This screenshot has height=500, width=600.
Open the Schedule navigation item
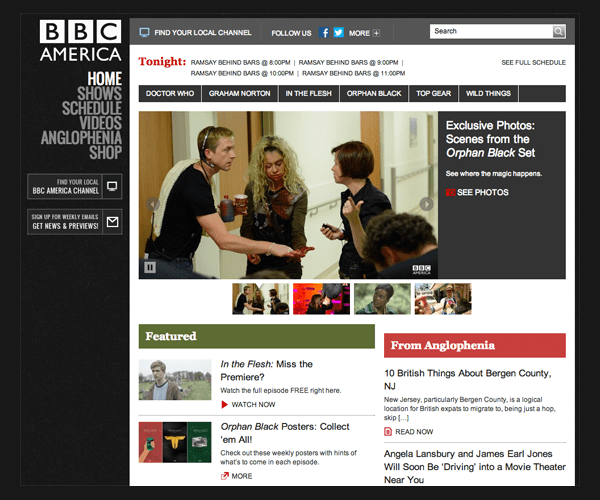pos(92,108)
